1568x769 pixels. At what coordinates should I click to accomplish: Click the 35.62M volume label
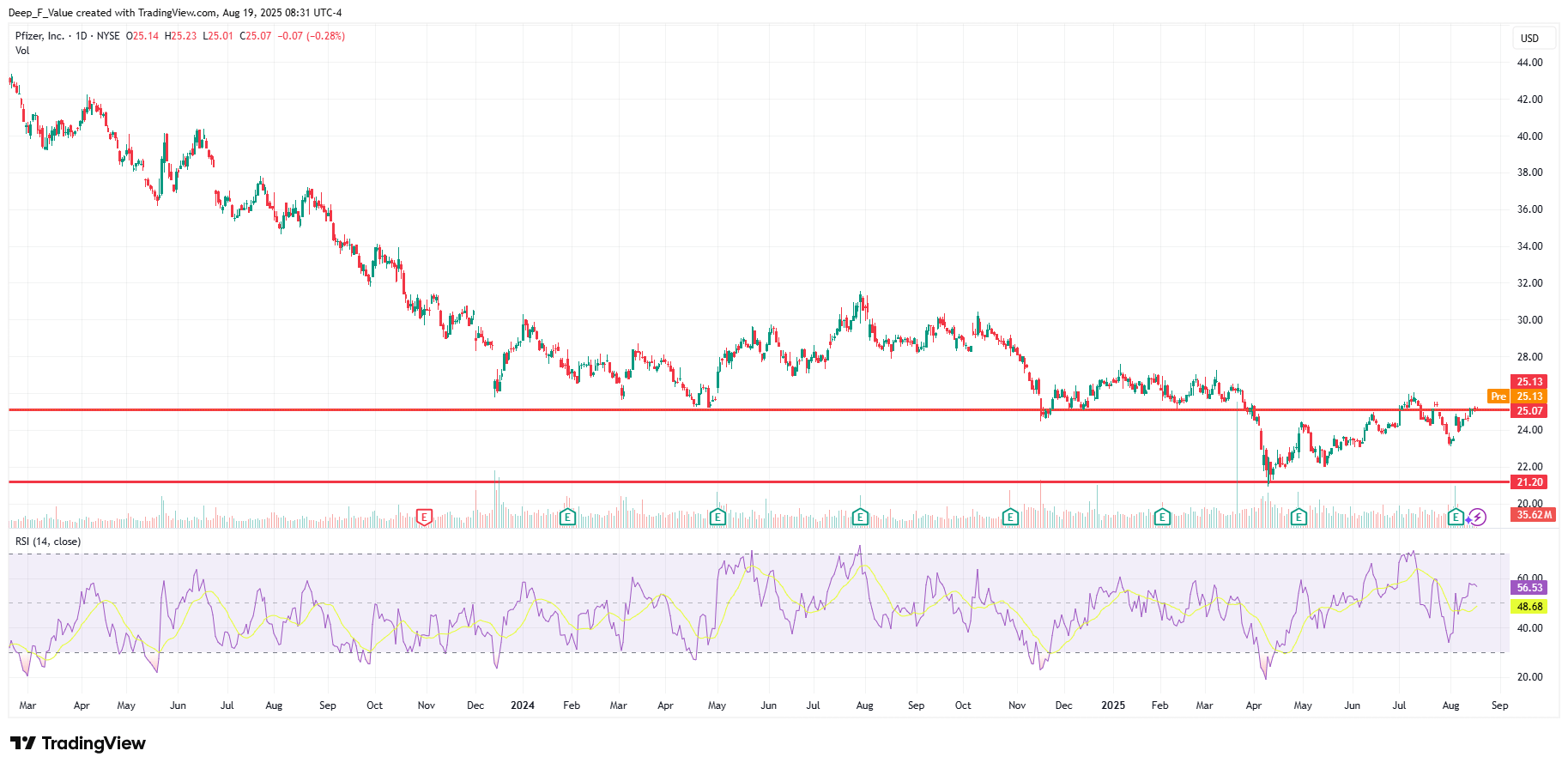click(x=1534, y=515)
